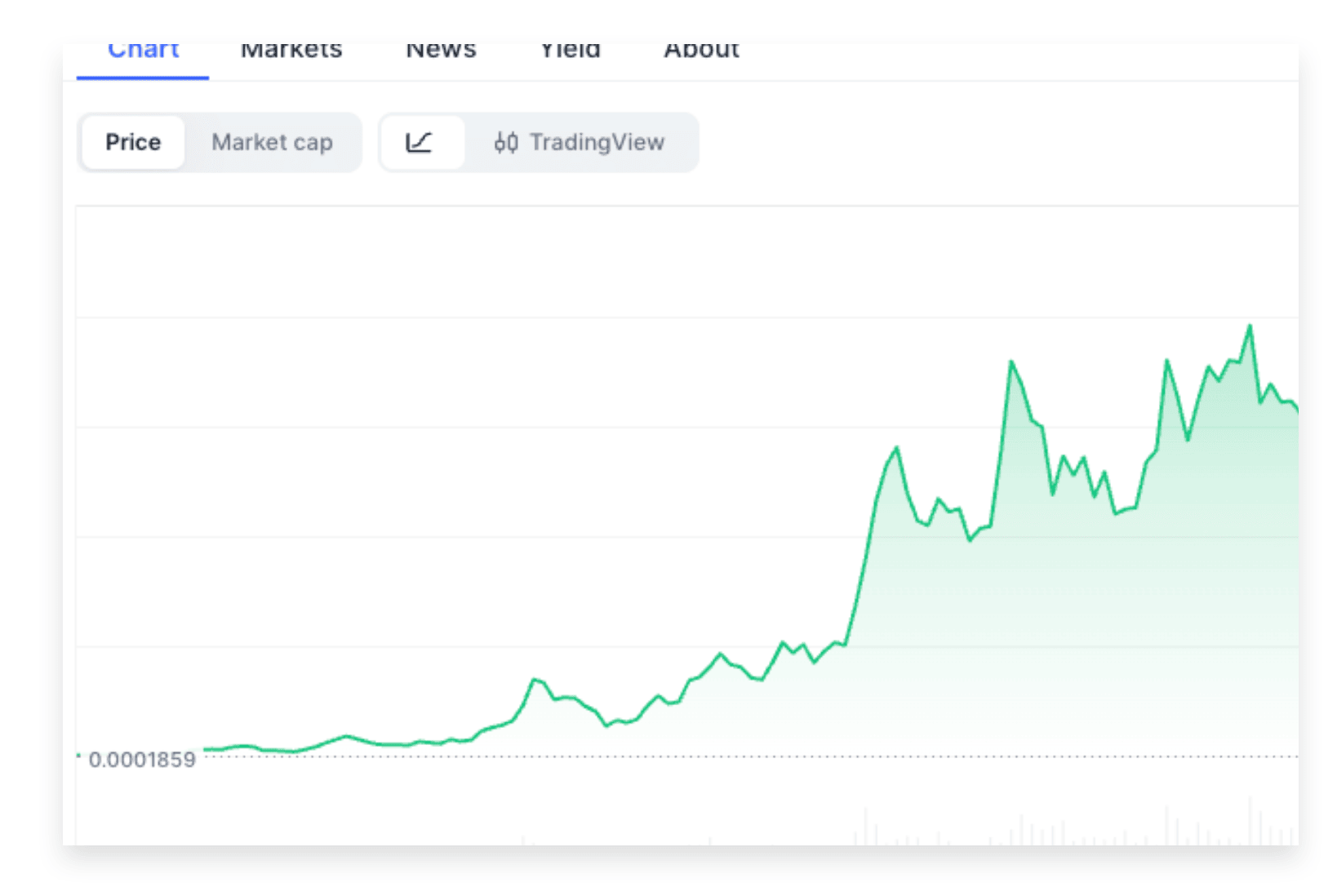The width and height of the screenshot is (1337, 896).
Task: Switch chart to Market cap
Action: (272, 143)
